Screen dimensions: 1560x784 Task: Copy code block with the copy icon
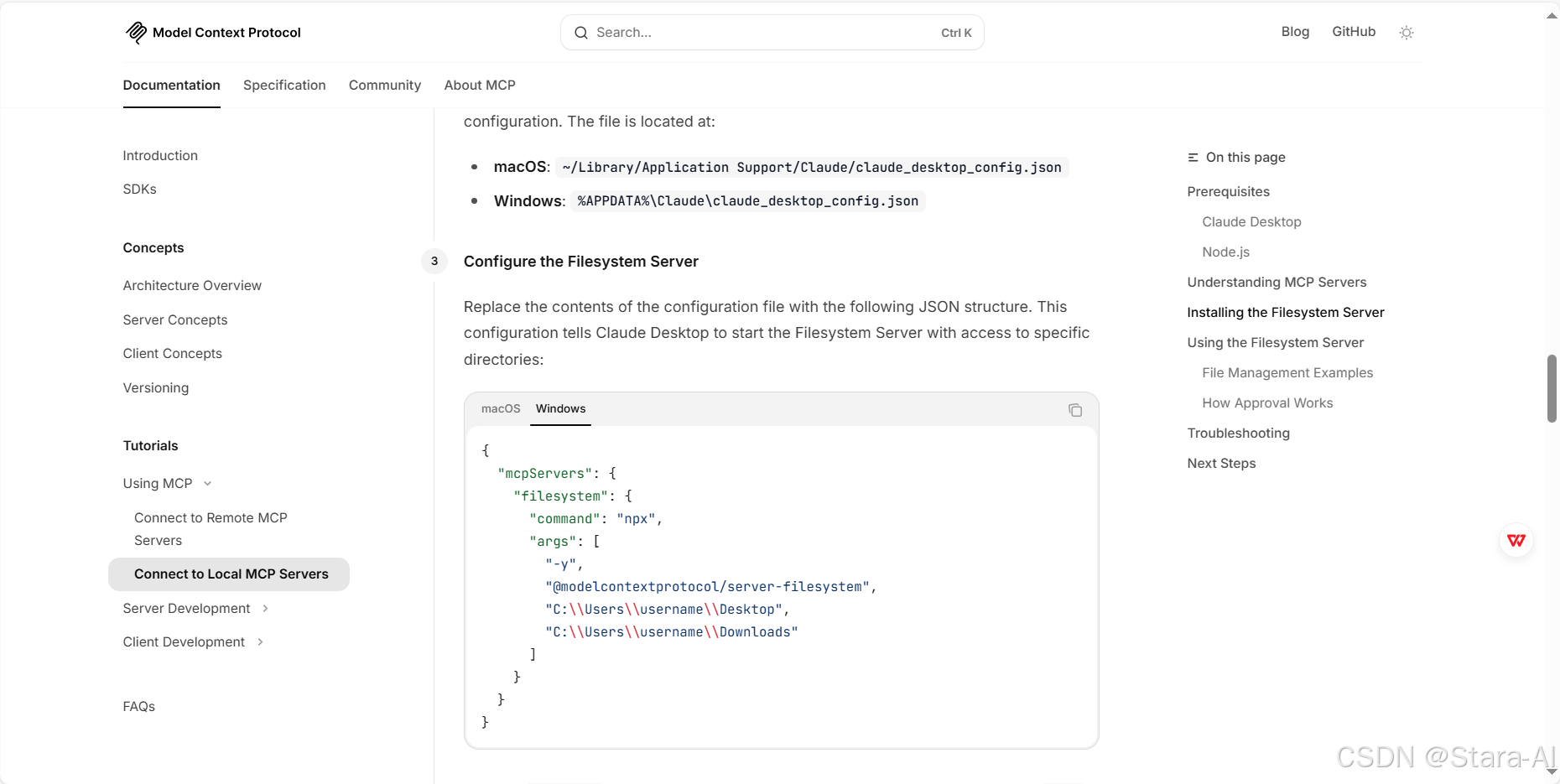pyautogui.click(x=1075, y=410)
